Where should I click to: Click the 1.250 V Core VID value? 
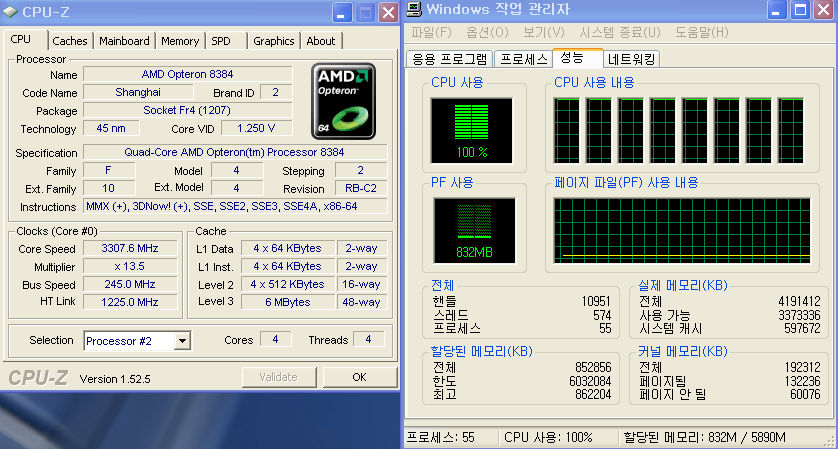point(257,128)
